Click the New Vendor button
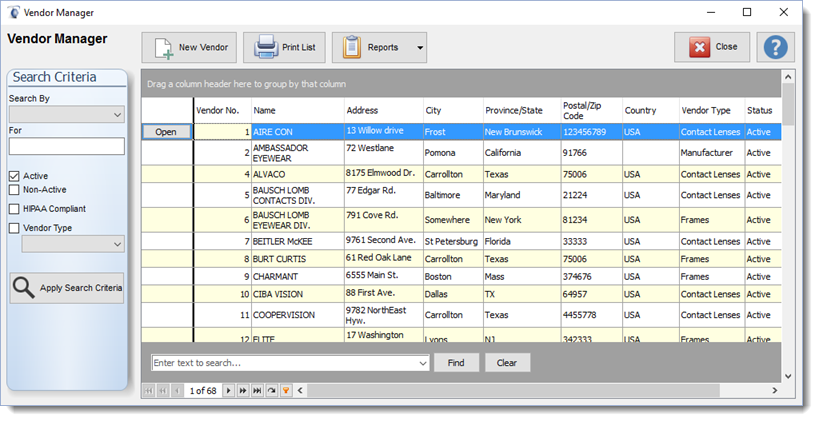The height and width of the screenshot is (421, 818). (189, 47)
